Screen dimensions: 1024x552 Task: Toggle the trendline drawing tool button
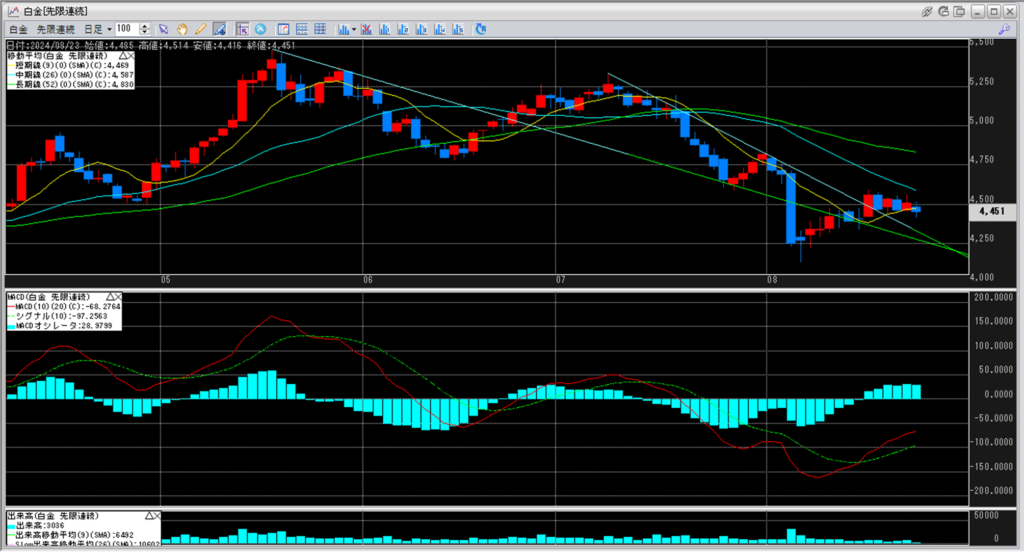click(218, 29)
